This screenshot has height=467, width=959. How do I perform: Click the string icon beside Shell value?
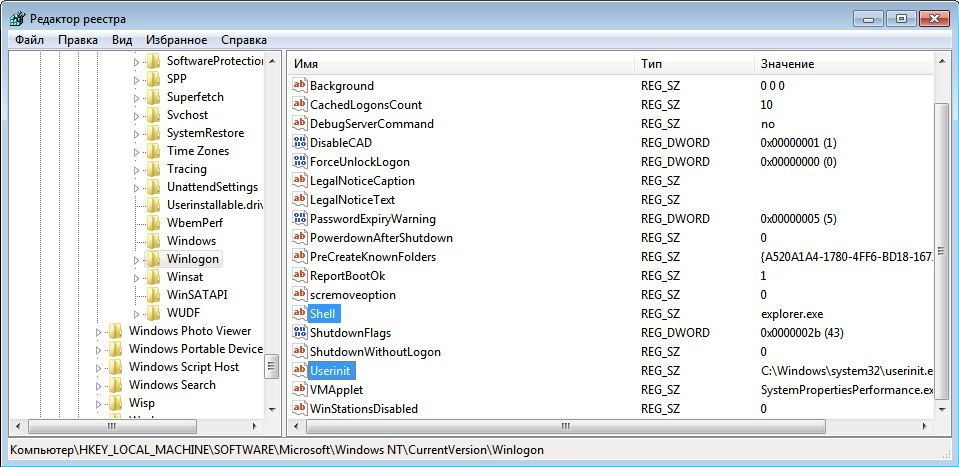(x=299, y=314)
